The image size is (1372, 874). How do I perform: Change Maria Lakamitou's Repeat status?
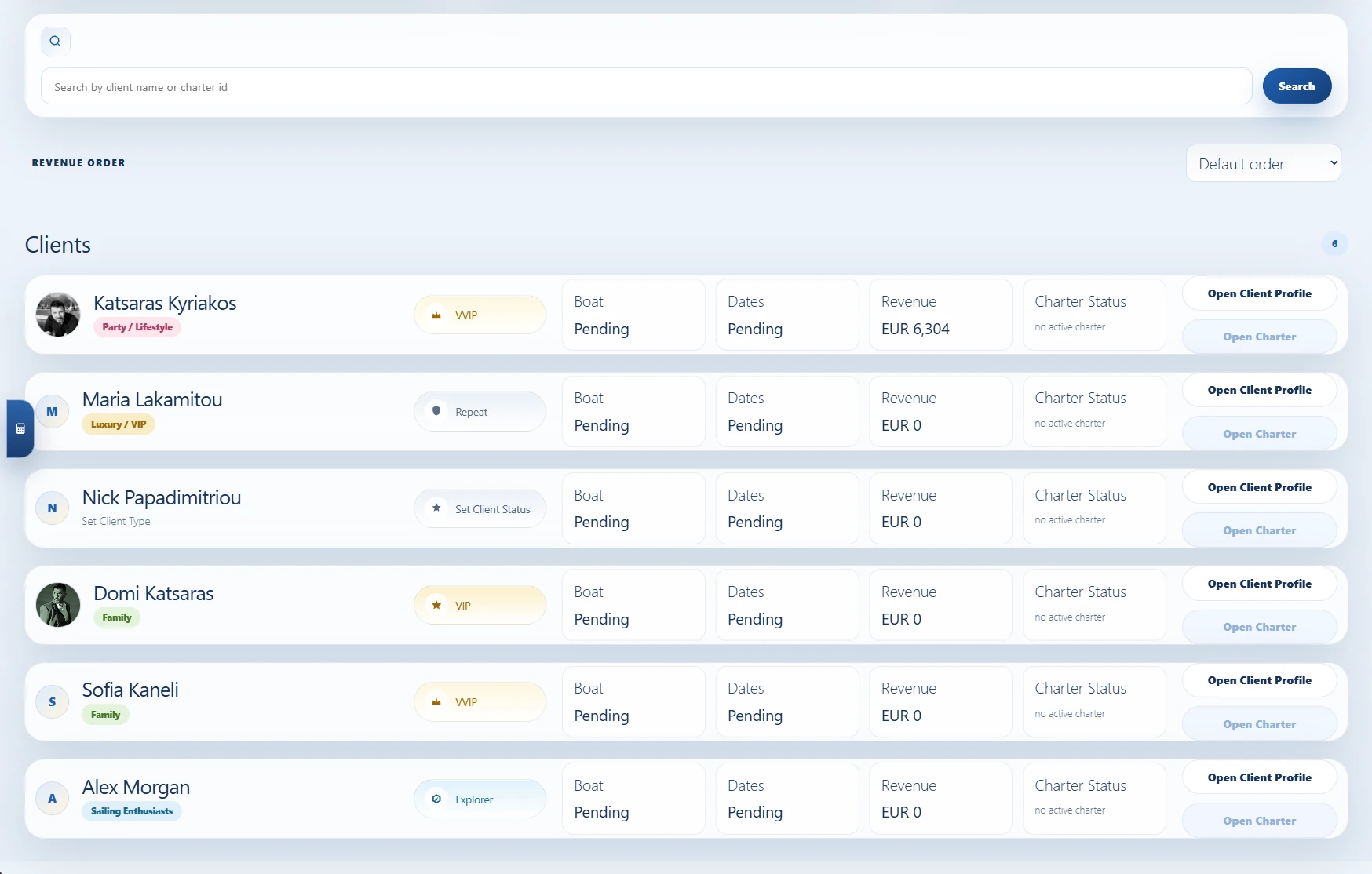pos(480,411)
